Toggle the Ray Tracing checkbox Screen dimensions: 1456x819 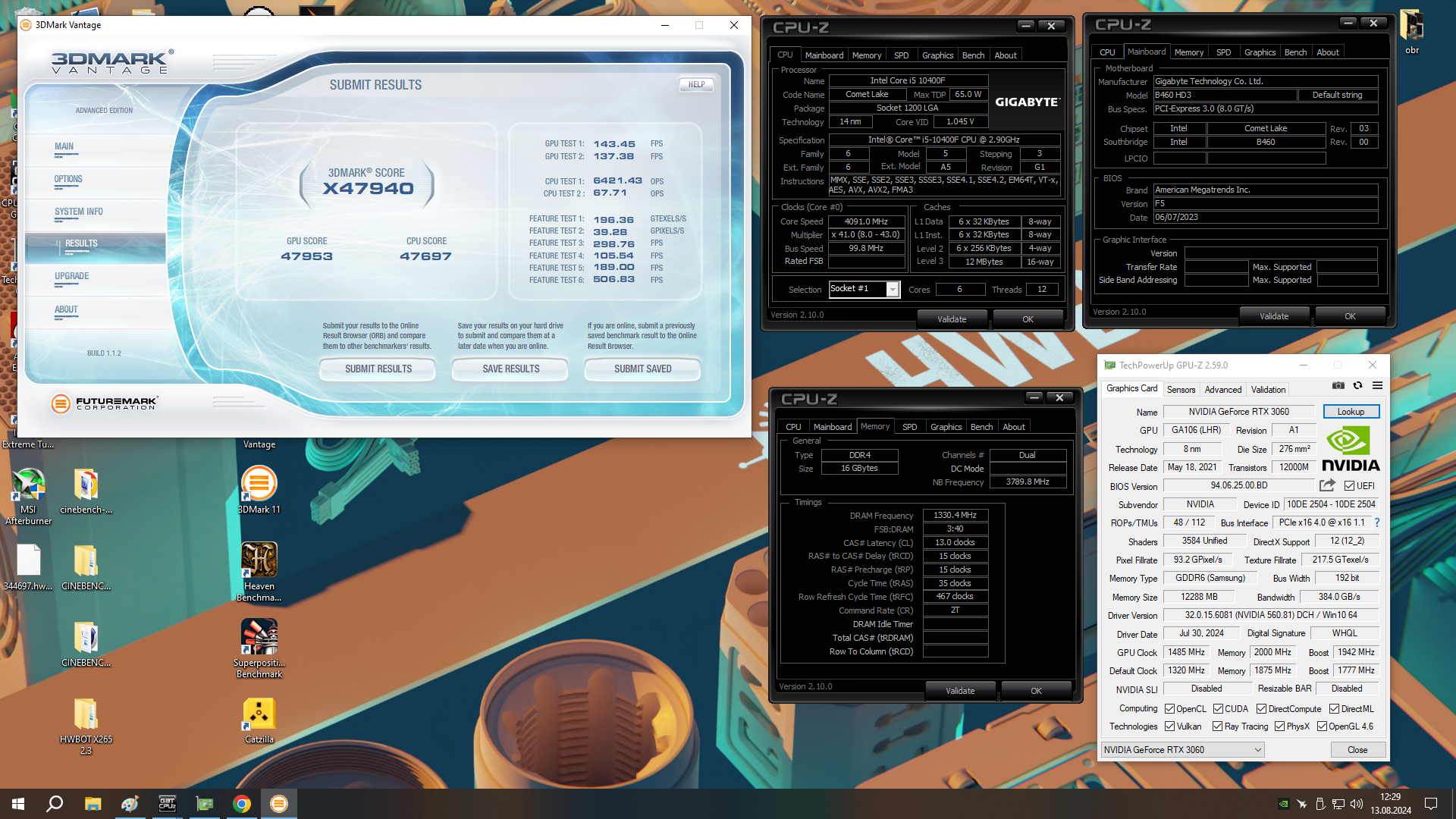tap(1217, 726)
